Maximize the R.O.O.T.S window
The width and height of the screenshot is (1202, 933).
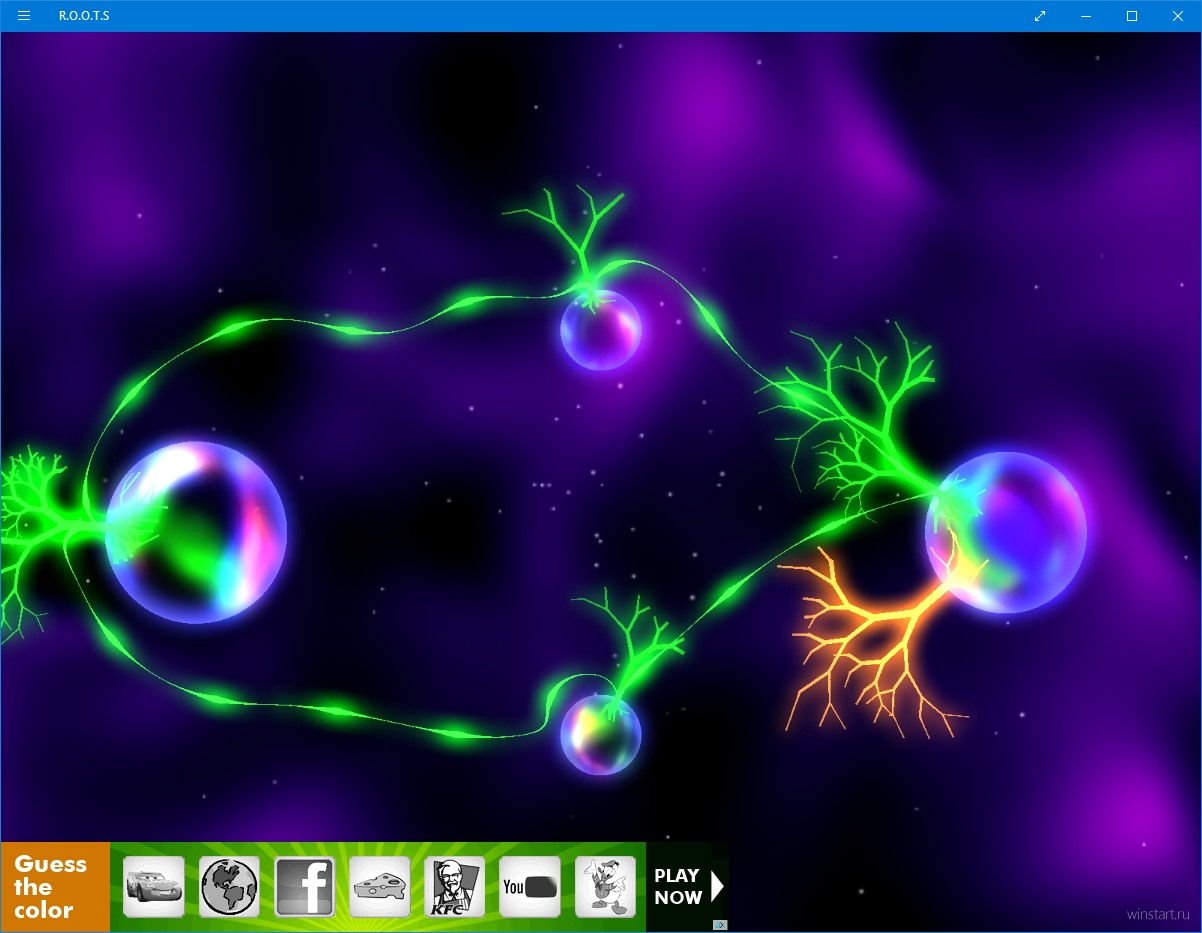pyautogui.click(x=1132, y=16)
